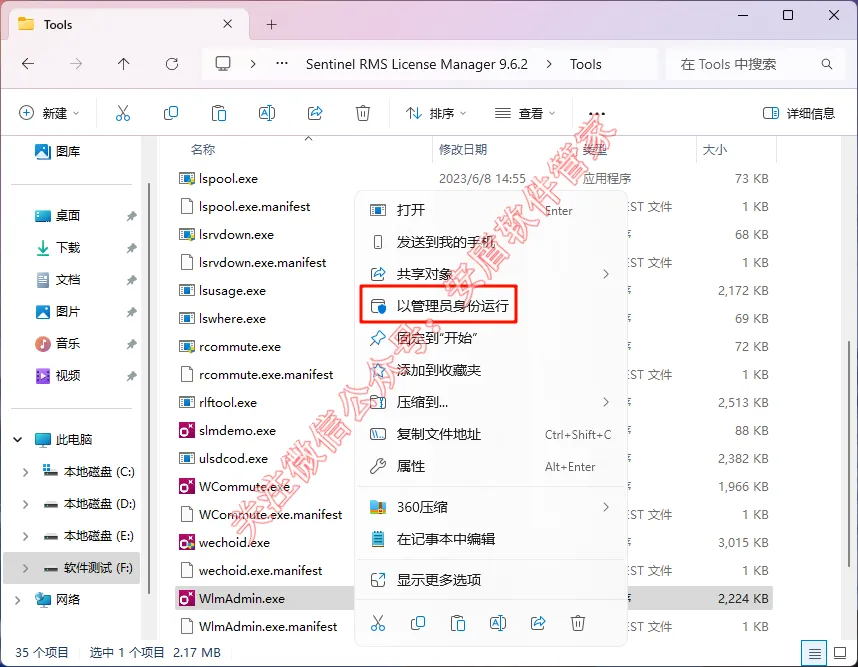Click the Share icon in the context menu
The width and height of the screenshot is (858, 667).
[538, 623]
